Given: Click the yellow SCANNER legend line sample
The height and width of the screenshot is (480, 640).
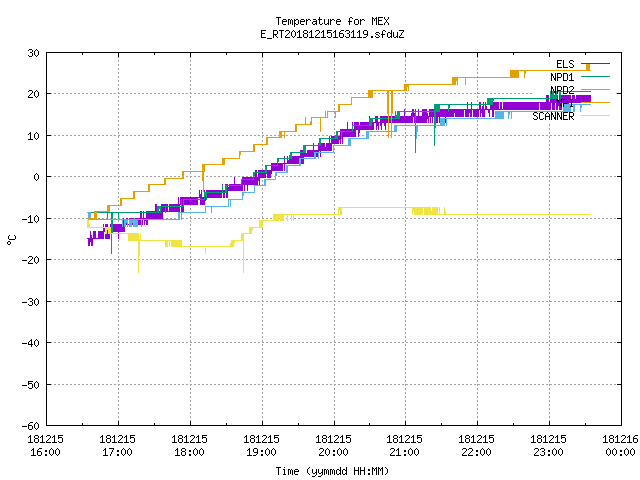Looking at the screenshot, I should click(595, 116).
